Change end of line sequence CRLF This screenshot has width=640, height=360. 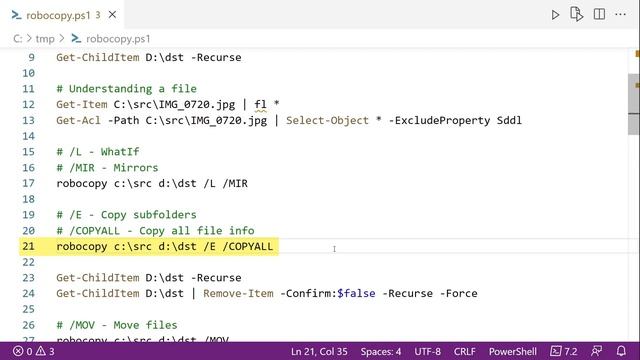pos(464,351)
